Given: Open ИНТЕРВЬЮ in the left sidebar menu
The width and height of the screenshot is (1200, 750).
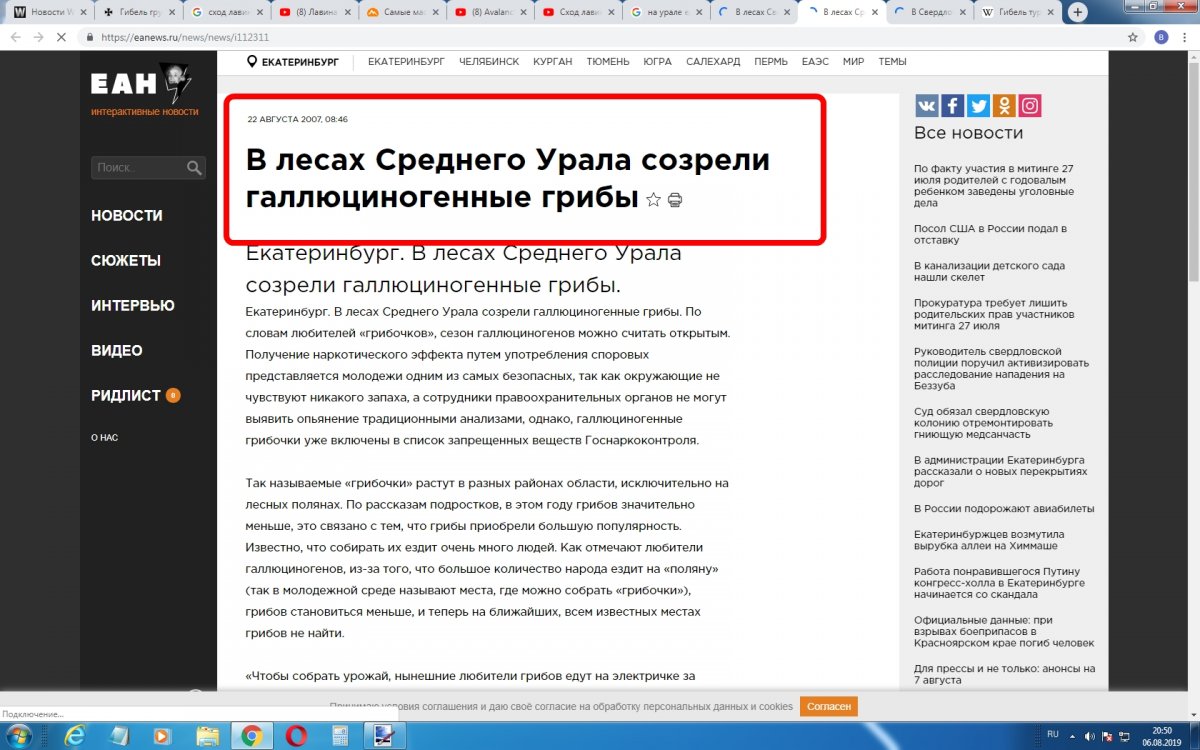Looking at the screenshot, I should pos(132,306).
